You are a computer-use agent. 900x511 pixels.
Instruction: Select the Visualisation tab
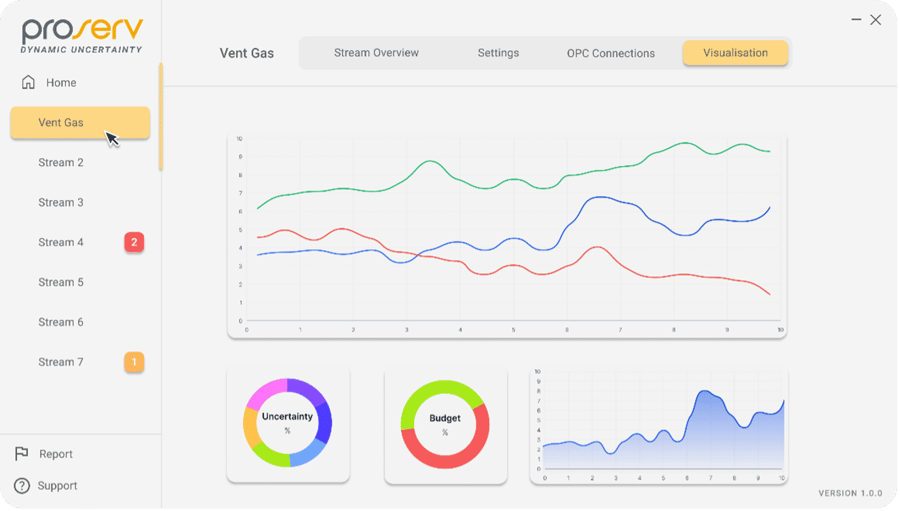pyautogui.click(x=735, y=53)
